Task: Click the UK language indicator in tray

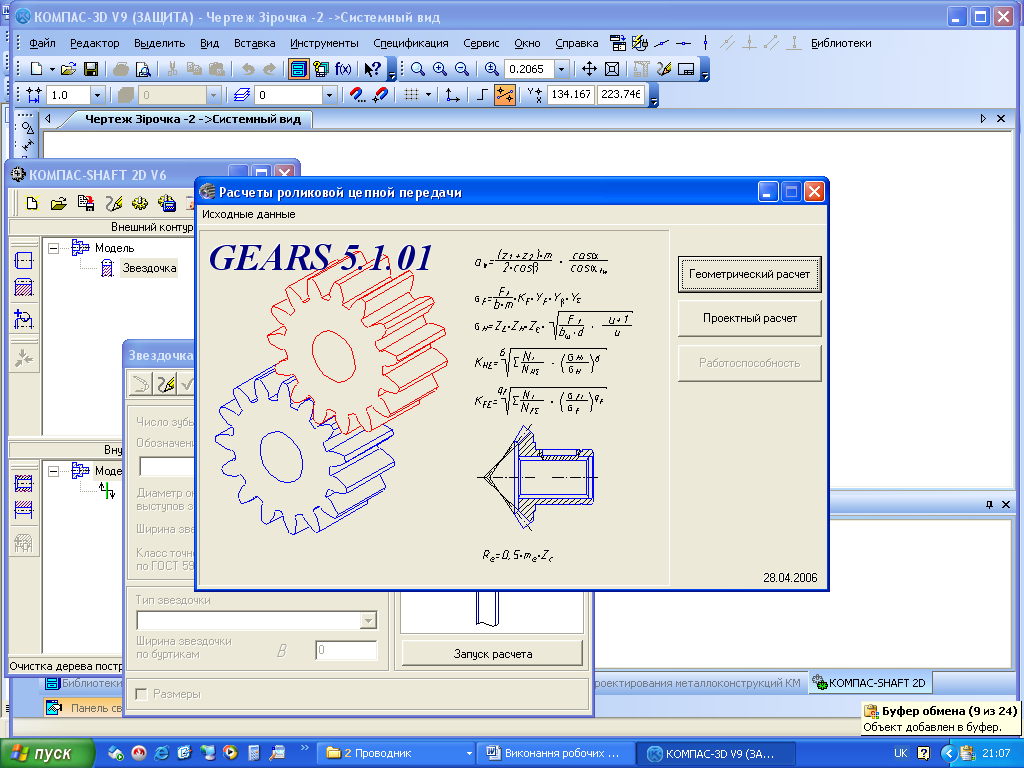Action: pos(901,753)
